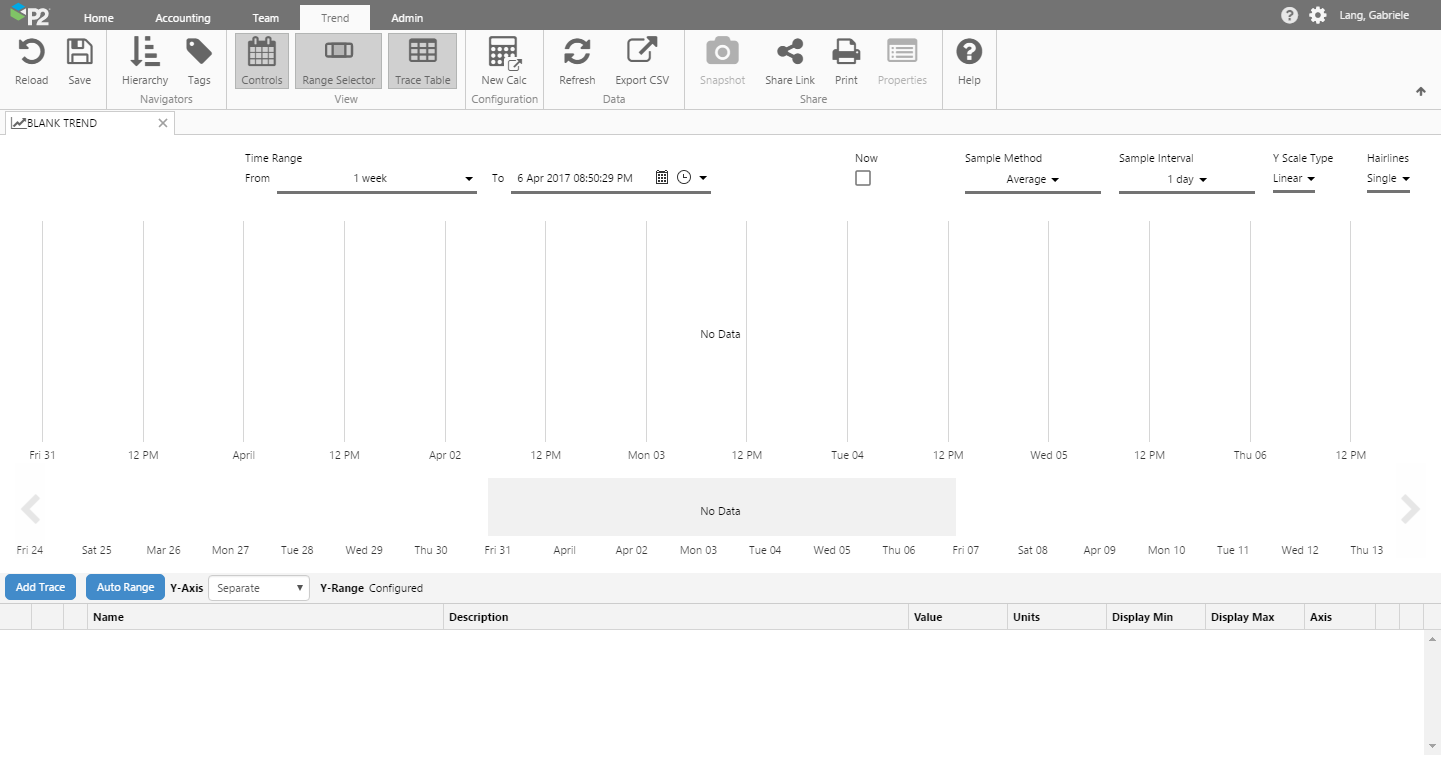
Task: Save the trend using the Save icon
Action: click(79, 53)
